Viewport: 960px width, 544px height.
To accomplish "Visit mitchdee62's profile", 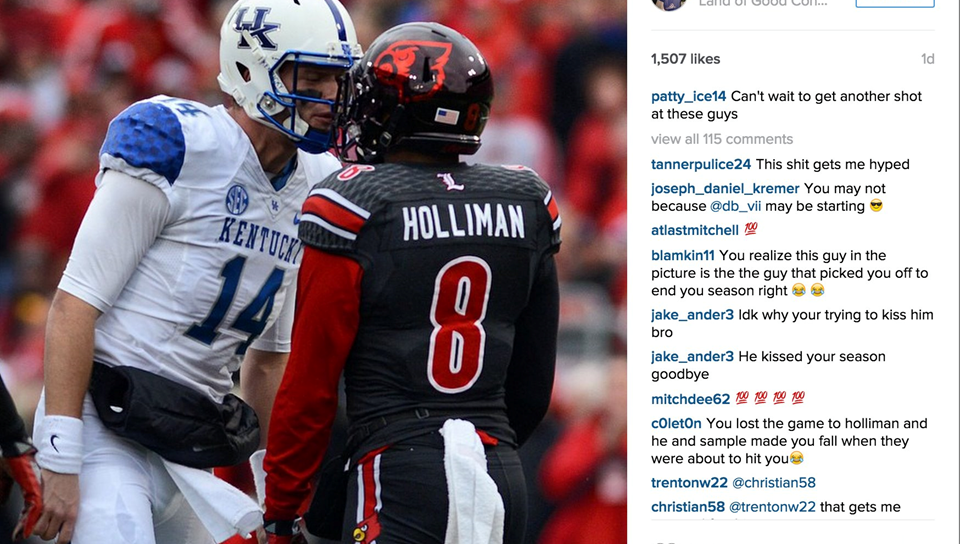I will 690,399.
